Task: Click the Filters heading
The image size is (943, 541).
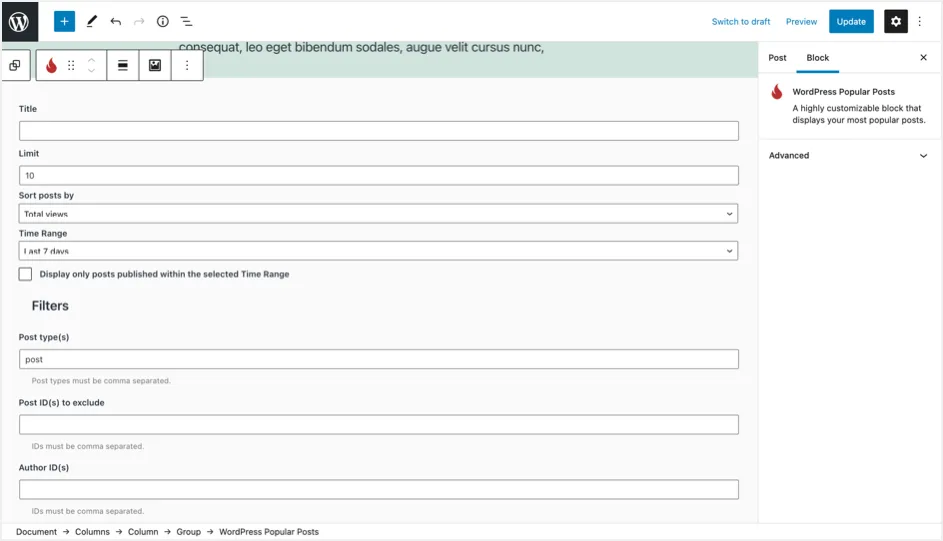Action: [50, 306]
